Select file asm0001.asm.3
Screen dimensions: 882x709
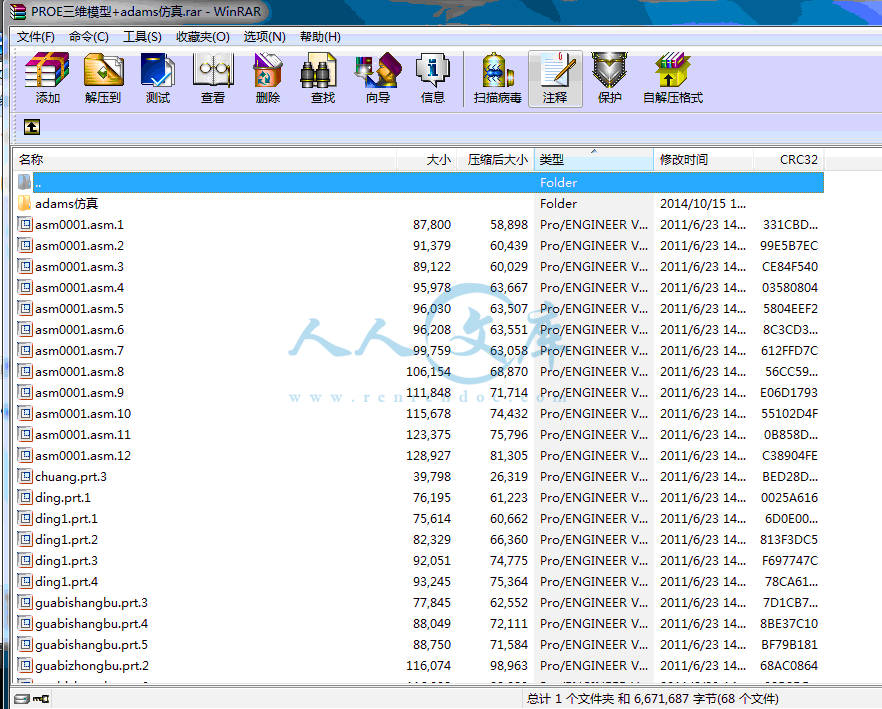click(79, 267)
